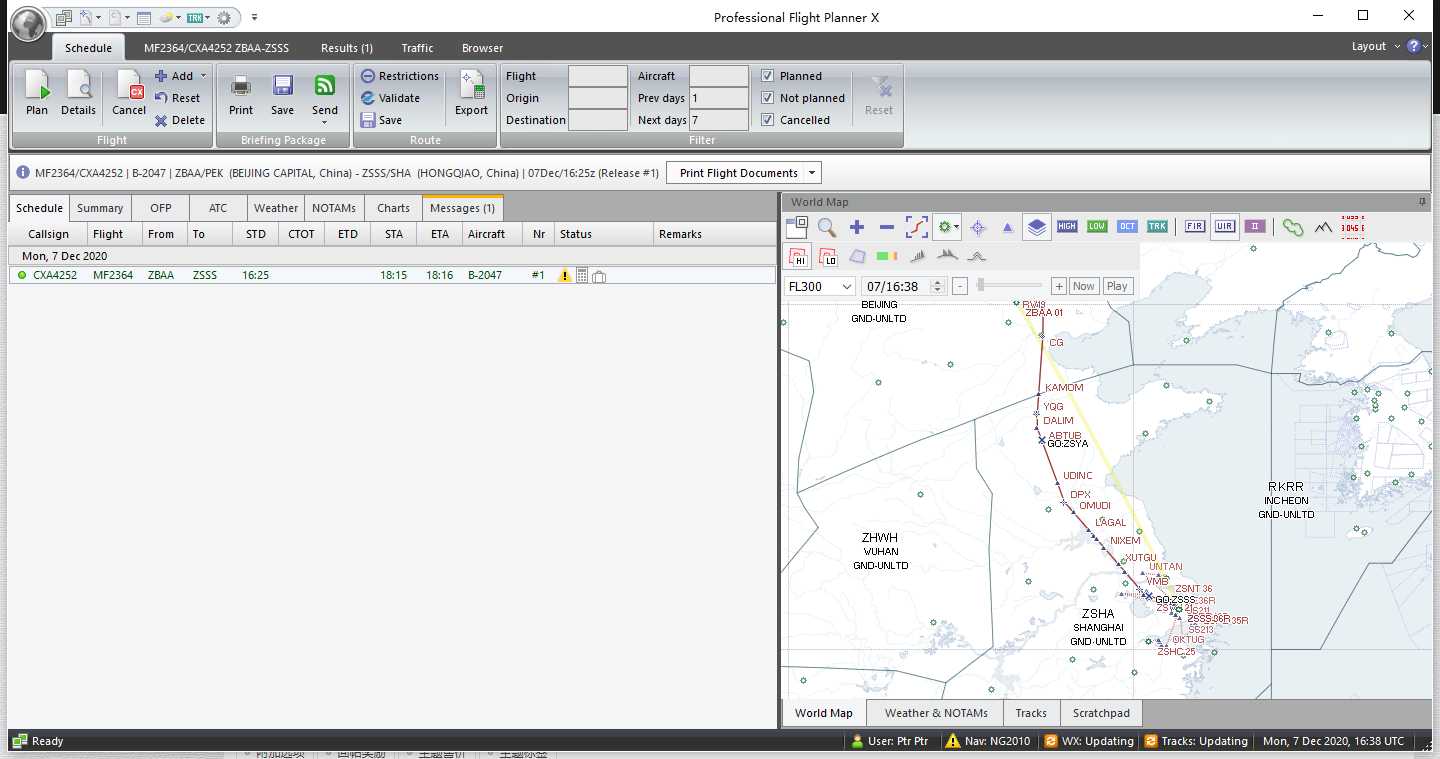The height and width of the screenshot is (759, 1440).
Task: Zoom in with the map plus icon
Action: point(857,227)
